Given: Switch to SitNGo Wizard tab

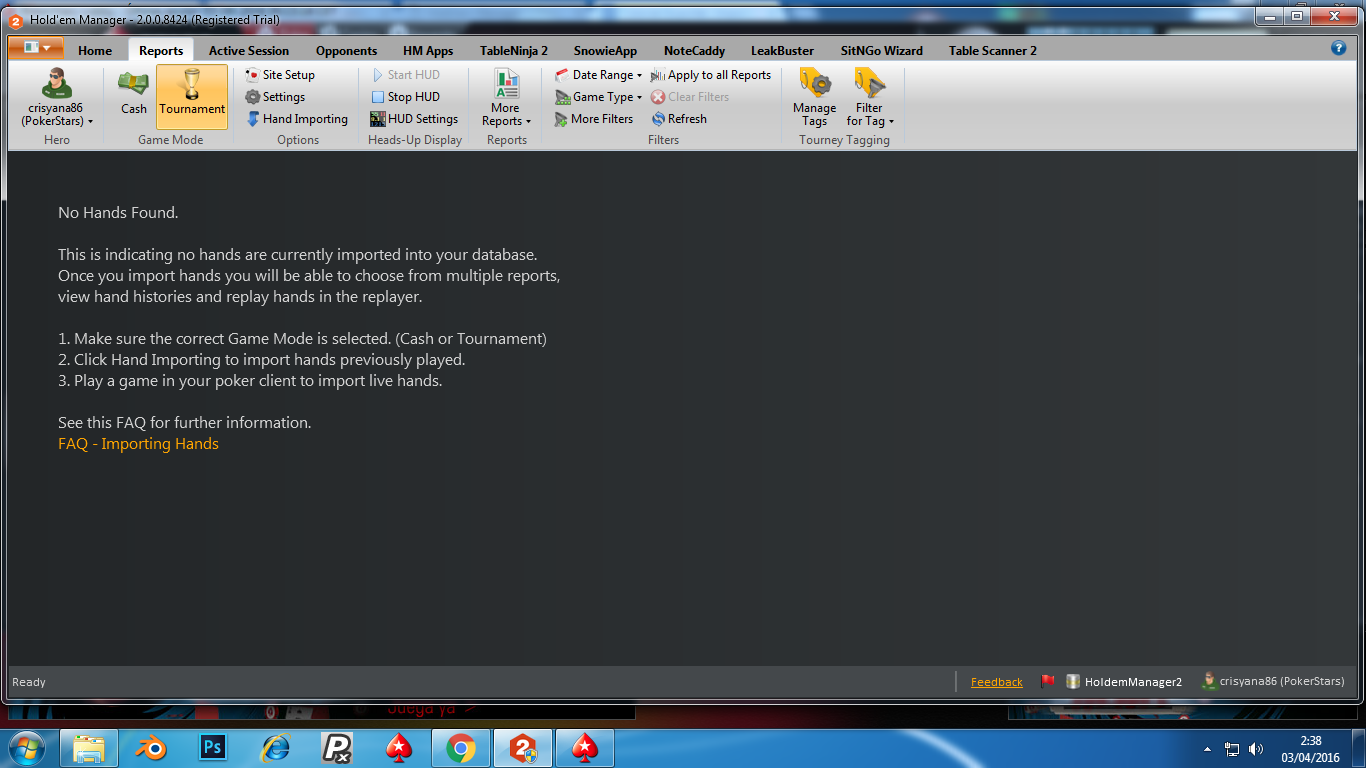Looking at the screenshot, I should click(881, 51).
